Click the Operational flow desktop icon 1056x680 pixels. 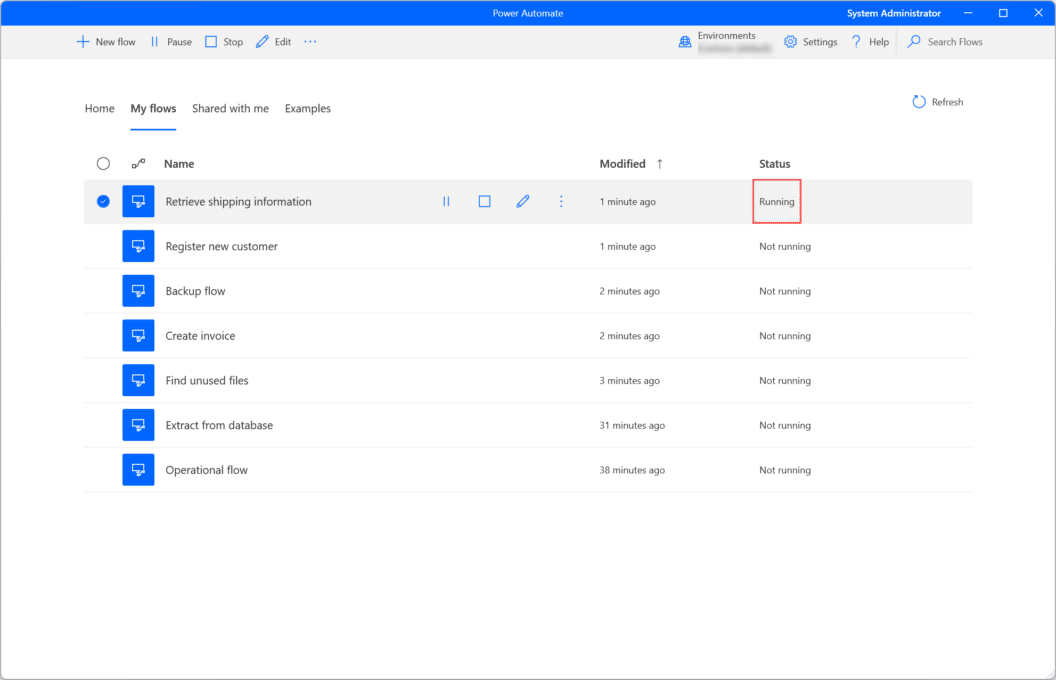tap(138, 470)
